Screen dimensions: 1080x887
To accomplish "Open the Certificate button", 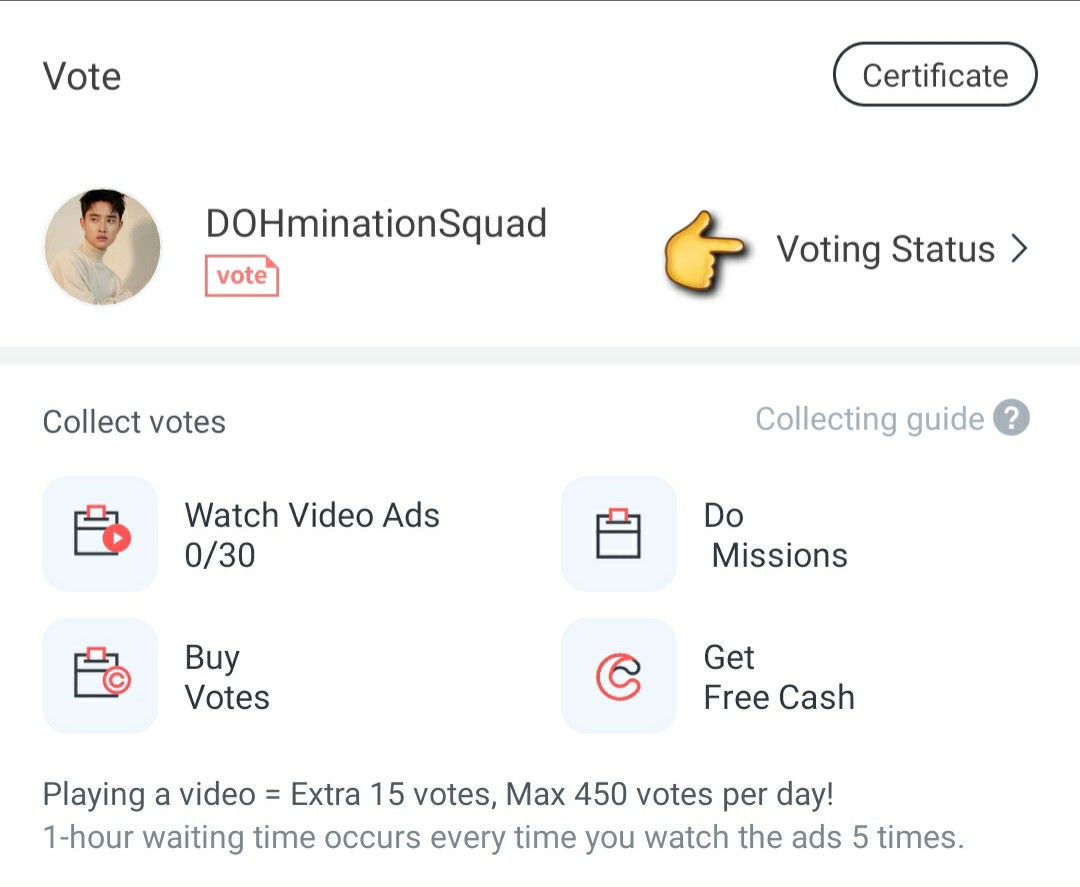I will pyautogui.click(x=935, y=74).
